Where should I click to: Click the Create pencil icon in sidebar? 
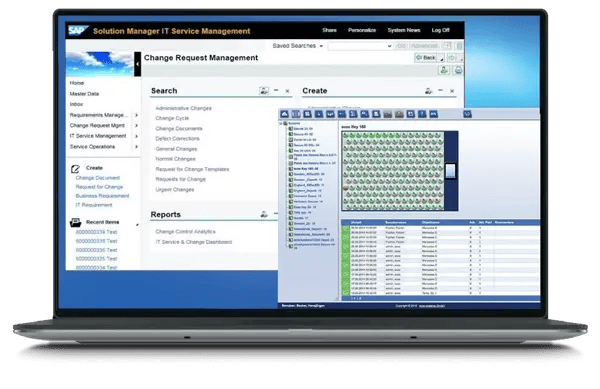[75, 168]
